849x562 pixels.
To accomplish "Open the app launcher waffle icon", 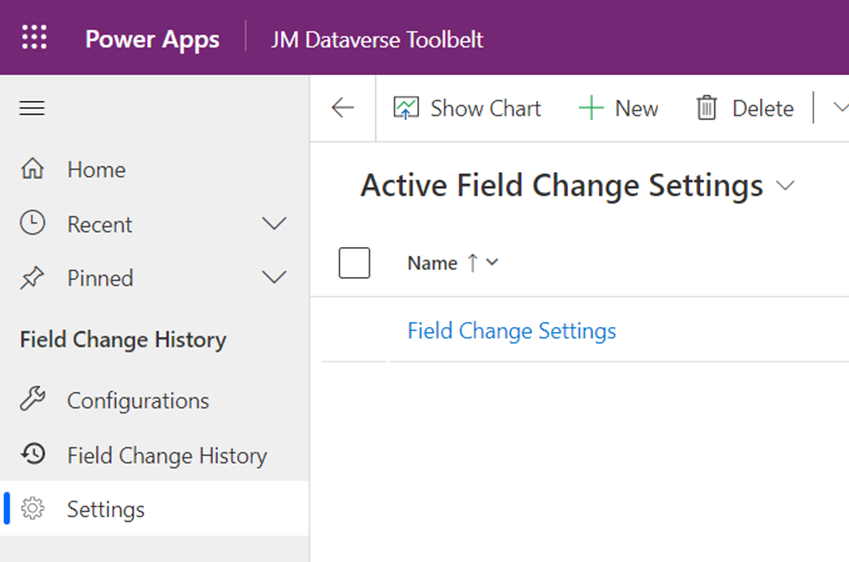I will click(x=34, y=38).
